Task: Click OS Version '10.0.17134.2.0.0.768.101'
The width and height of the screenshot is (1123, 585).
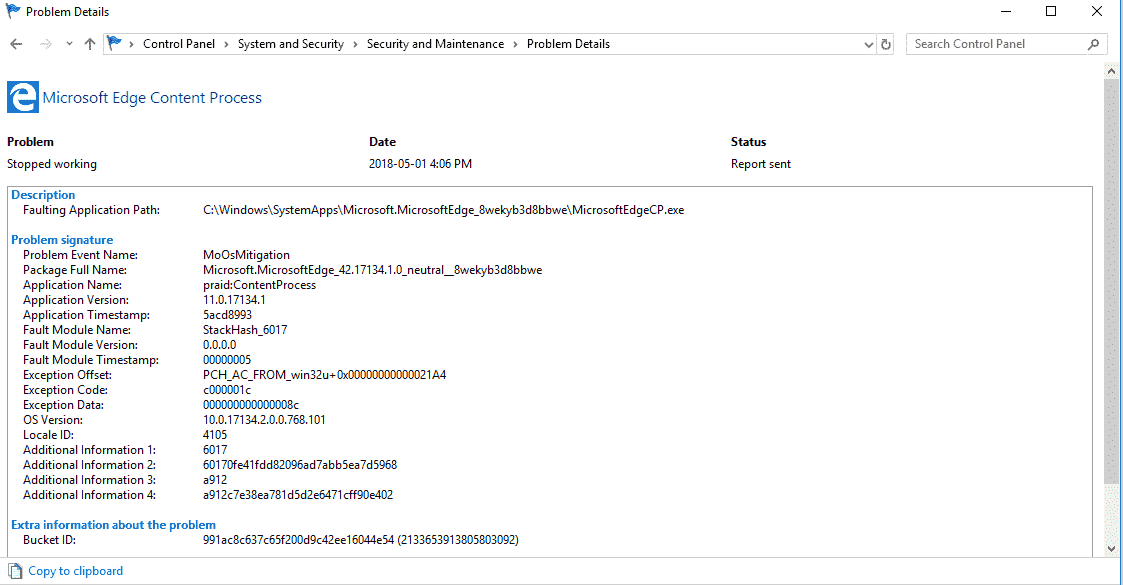Action: [264, 420]
